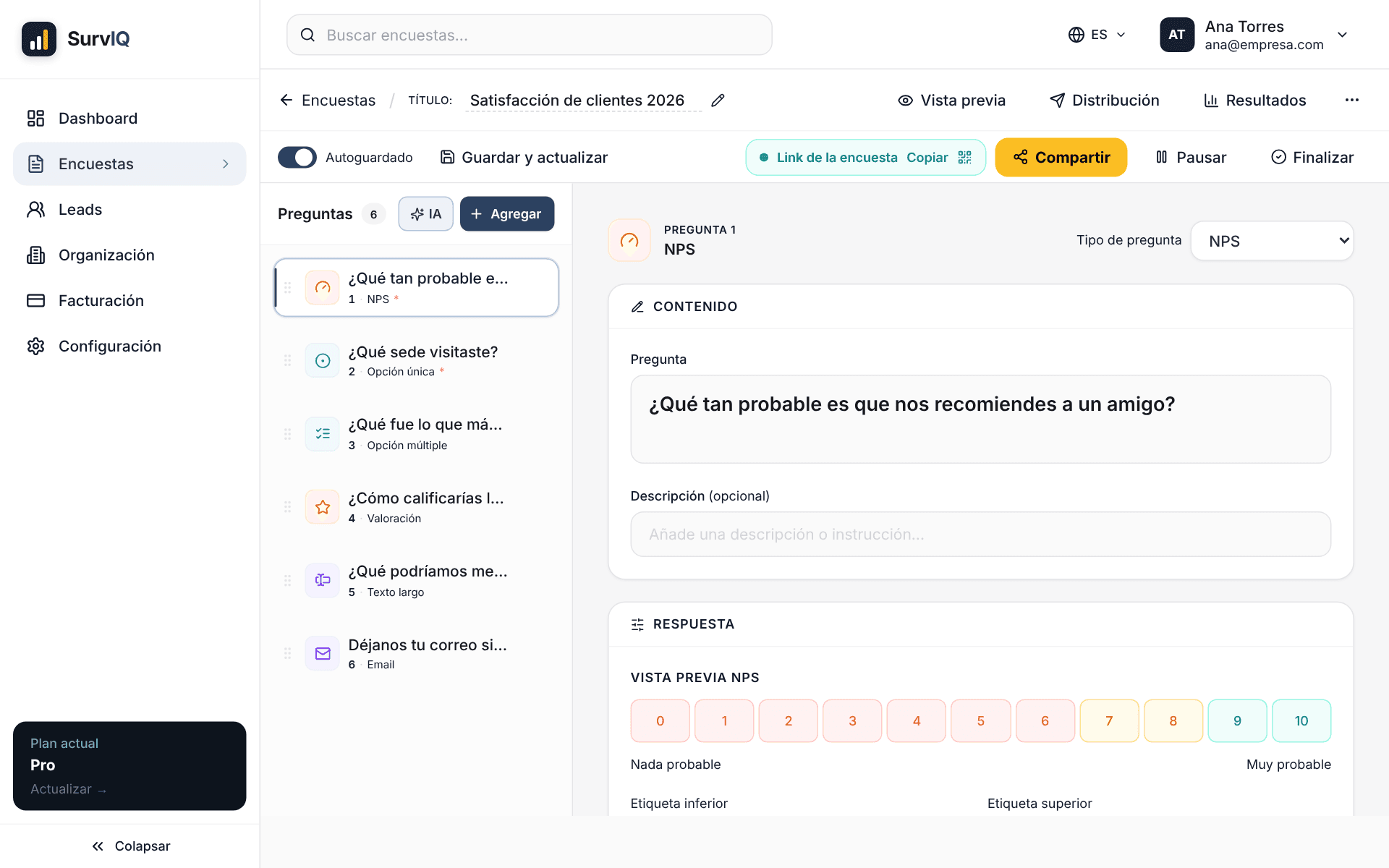Click the search magnifier icon
This screenshot has width=1389, height=868.
pos(307,35)
